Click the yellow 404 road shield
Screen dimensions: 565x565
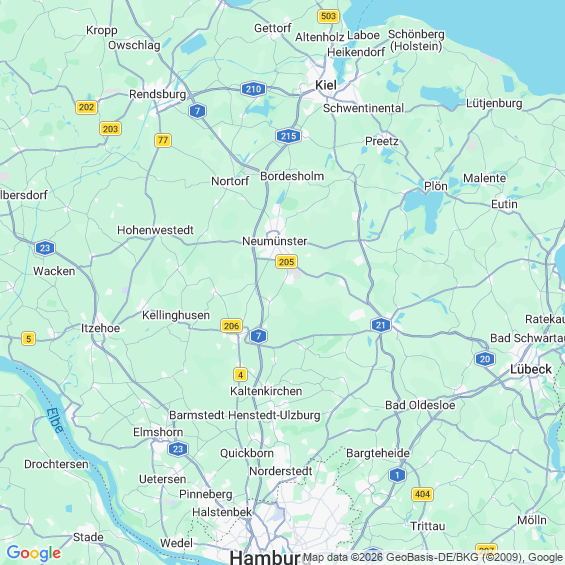click(422, 494)
